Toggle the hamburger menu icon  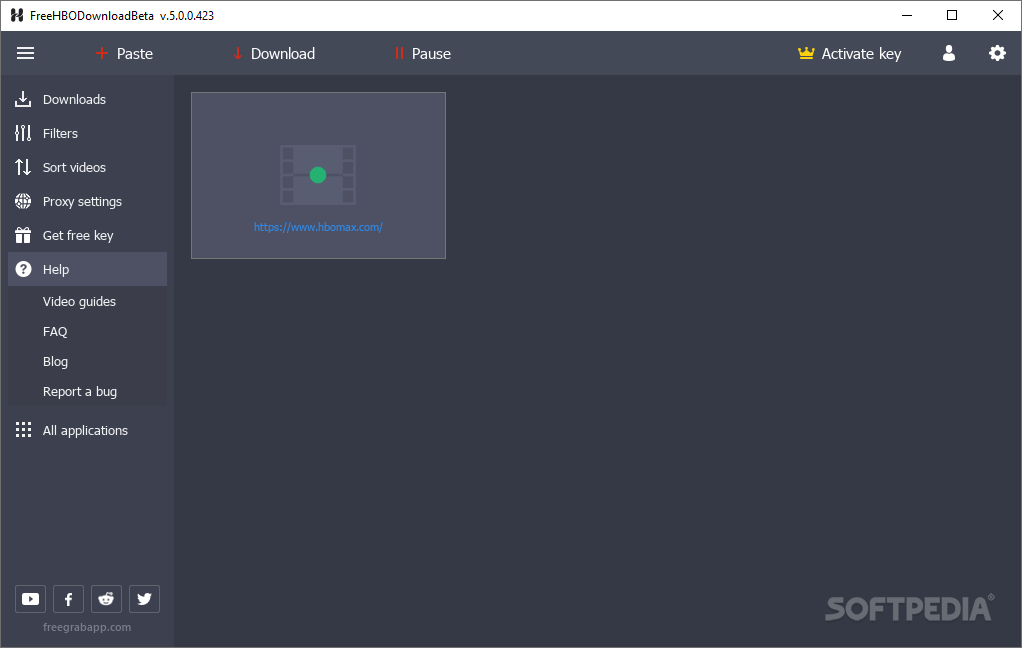(x=25, y=53)
